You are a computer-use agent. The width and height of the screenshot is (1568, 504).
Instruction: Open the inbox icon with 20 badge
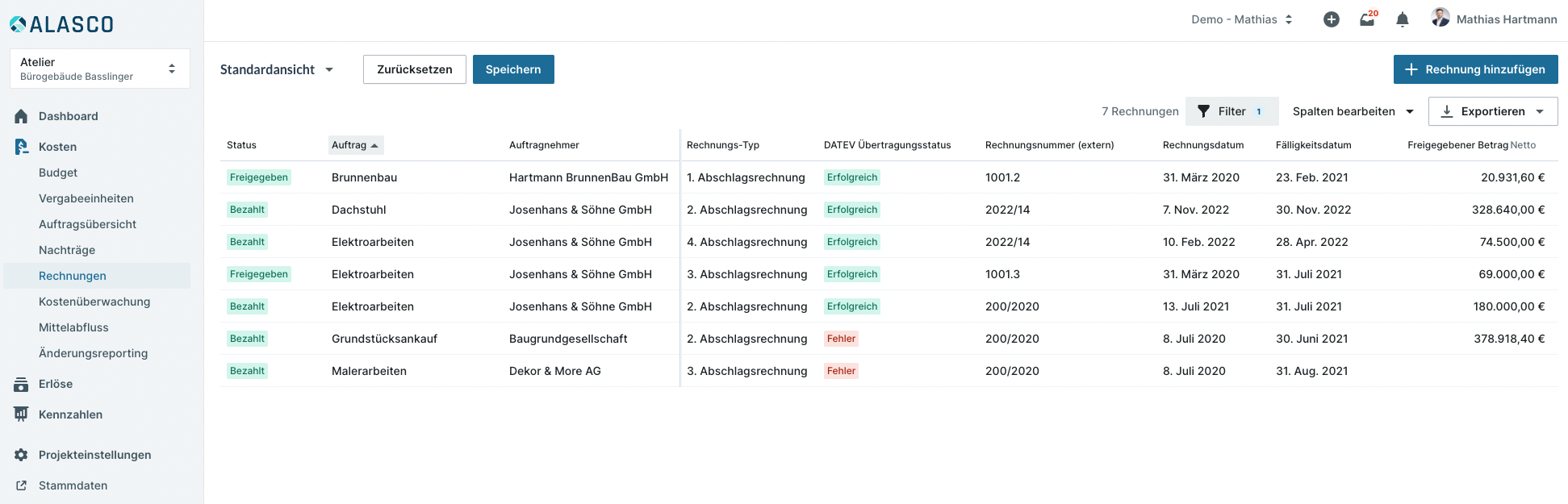click(x=1367, y=19)
